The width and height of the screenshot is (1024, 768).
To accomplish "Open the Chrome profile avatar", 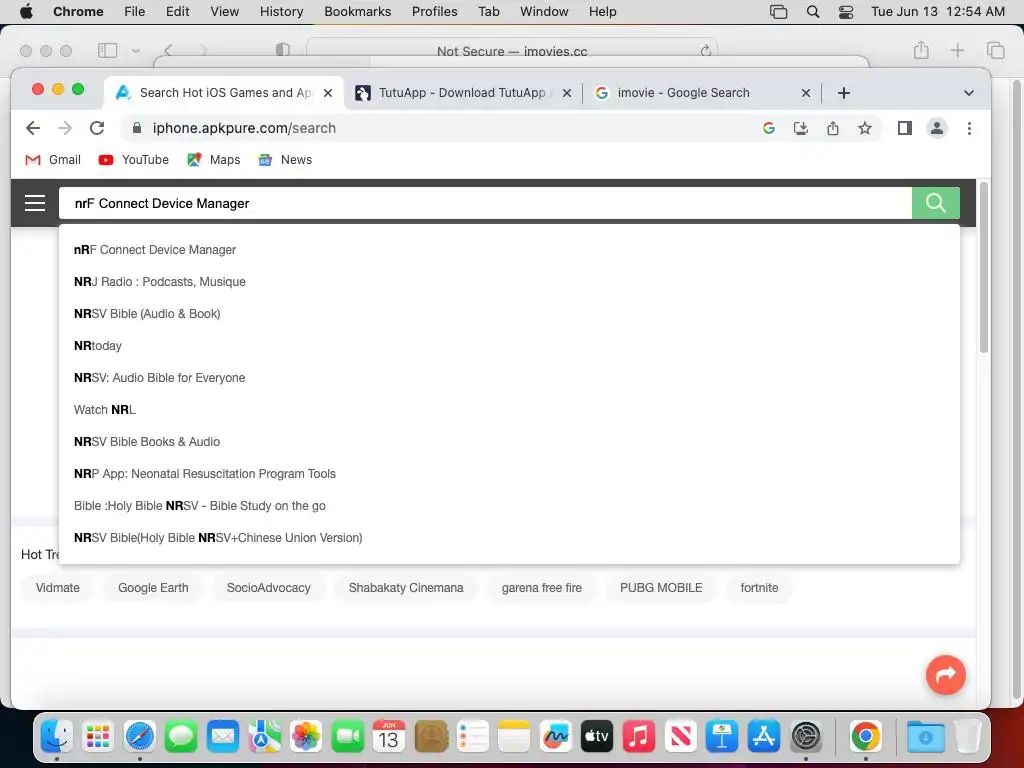I will pyautogui.click(x=936, y=128).
